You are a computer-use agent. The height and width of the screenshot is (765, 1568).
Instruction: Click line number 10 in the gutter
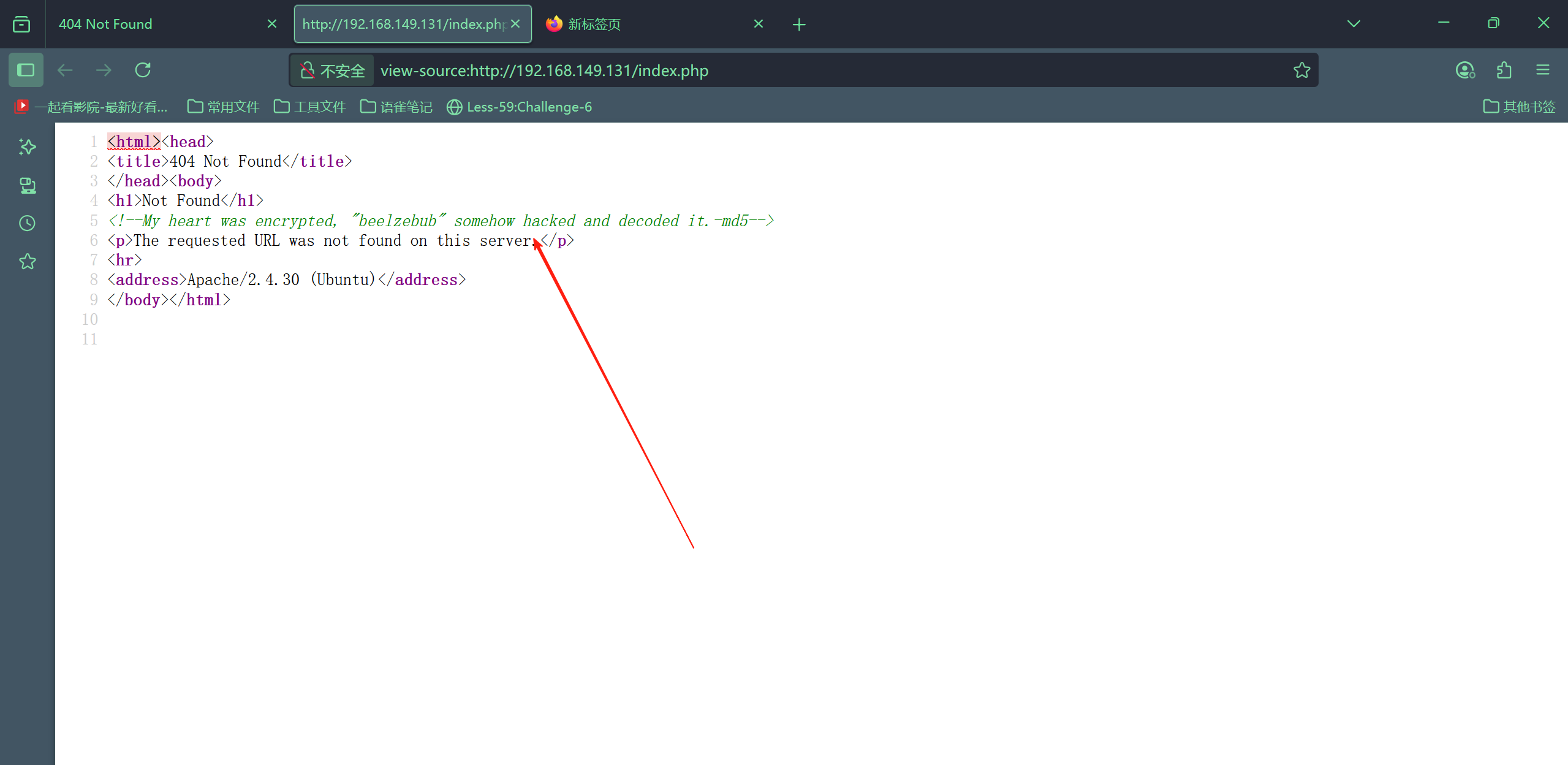pyautogui.click(x=90, y=319)
